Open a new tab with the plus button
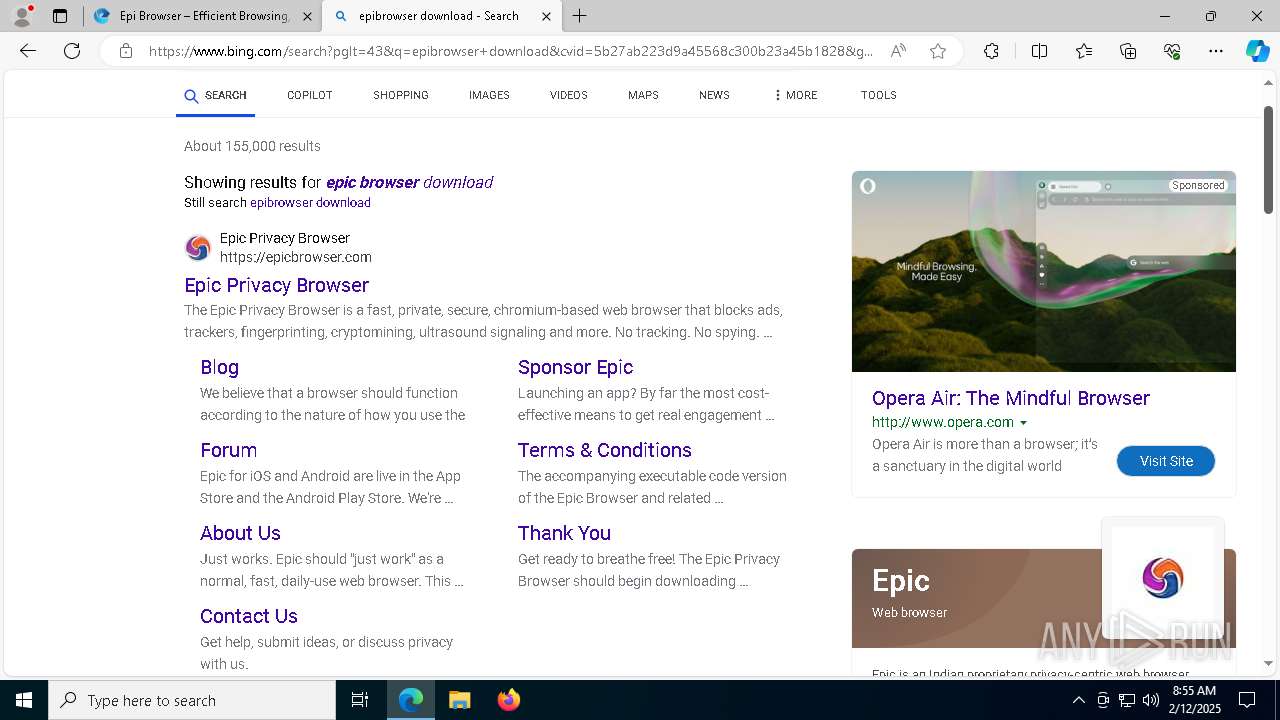 [x=580, y=16]
